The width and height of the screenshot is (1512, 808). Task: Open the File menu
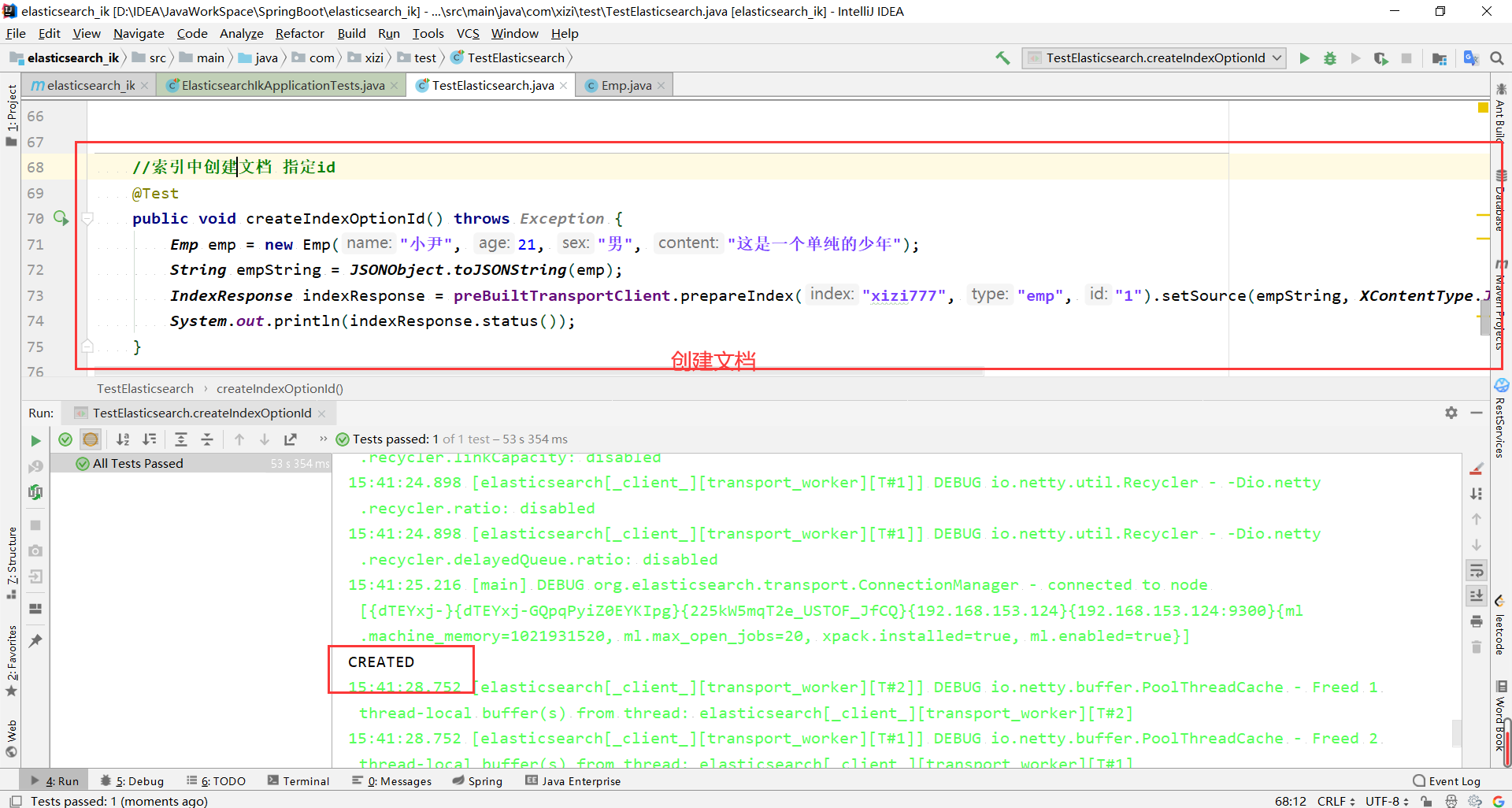click(16, 33)
